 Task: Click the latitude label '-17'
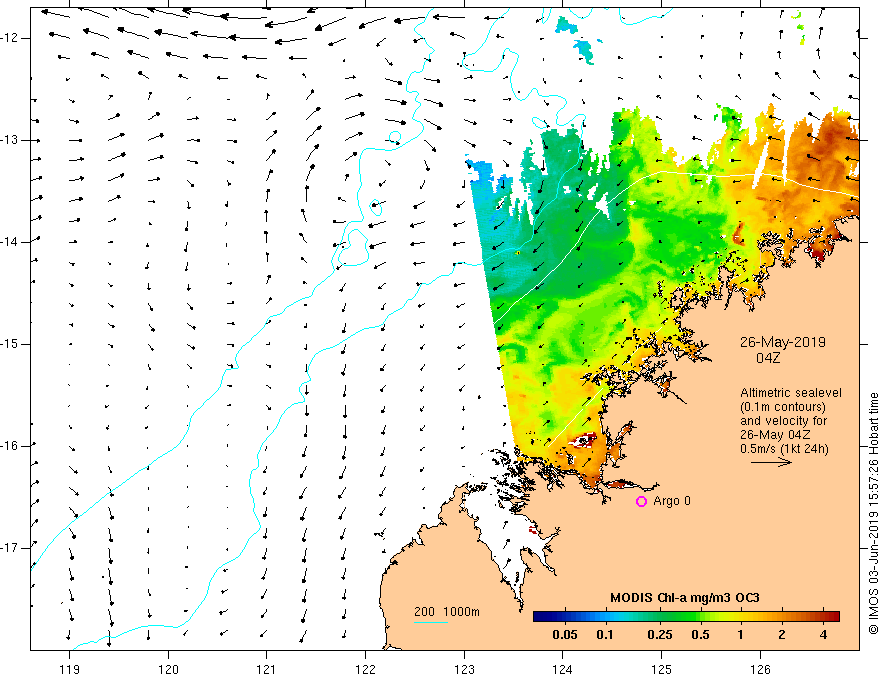(9, 548)
